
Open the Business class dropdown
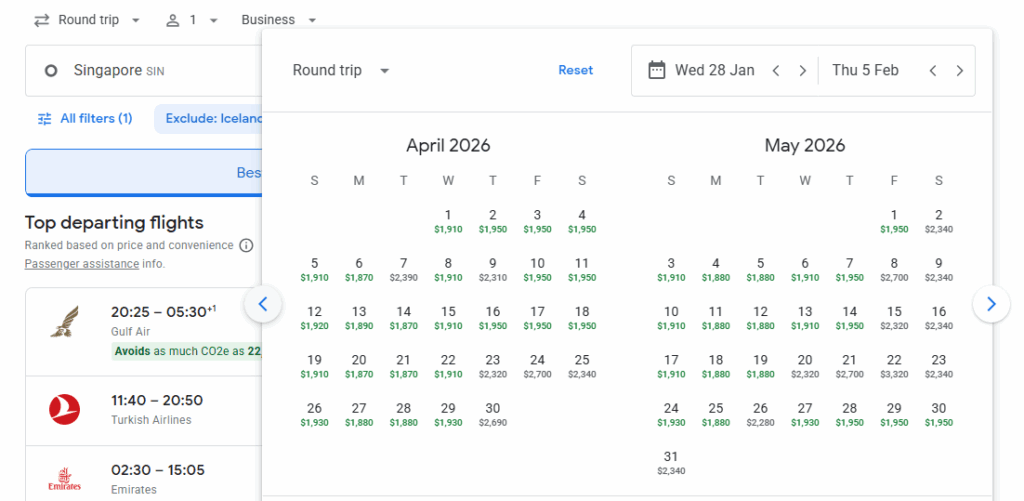tap(280, 20)
